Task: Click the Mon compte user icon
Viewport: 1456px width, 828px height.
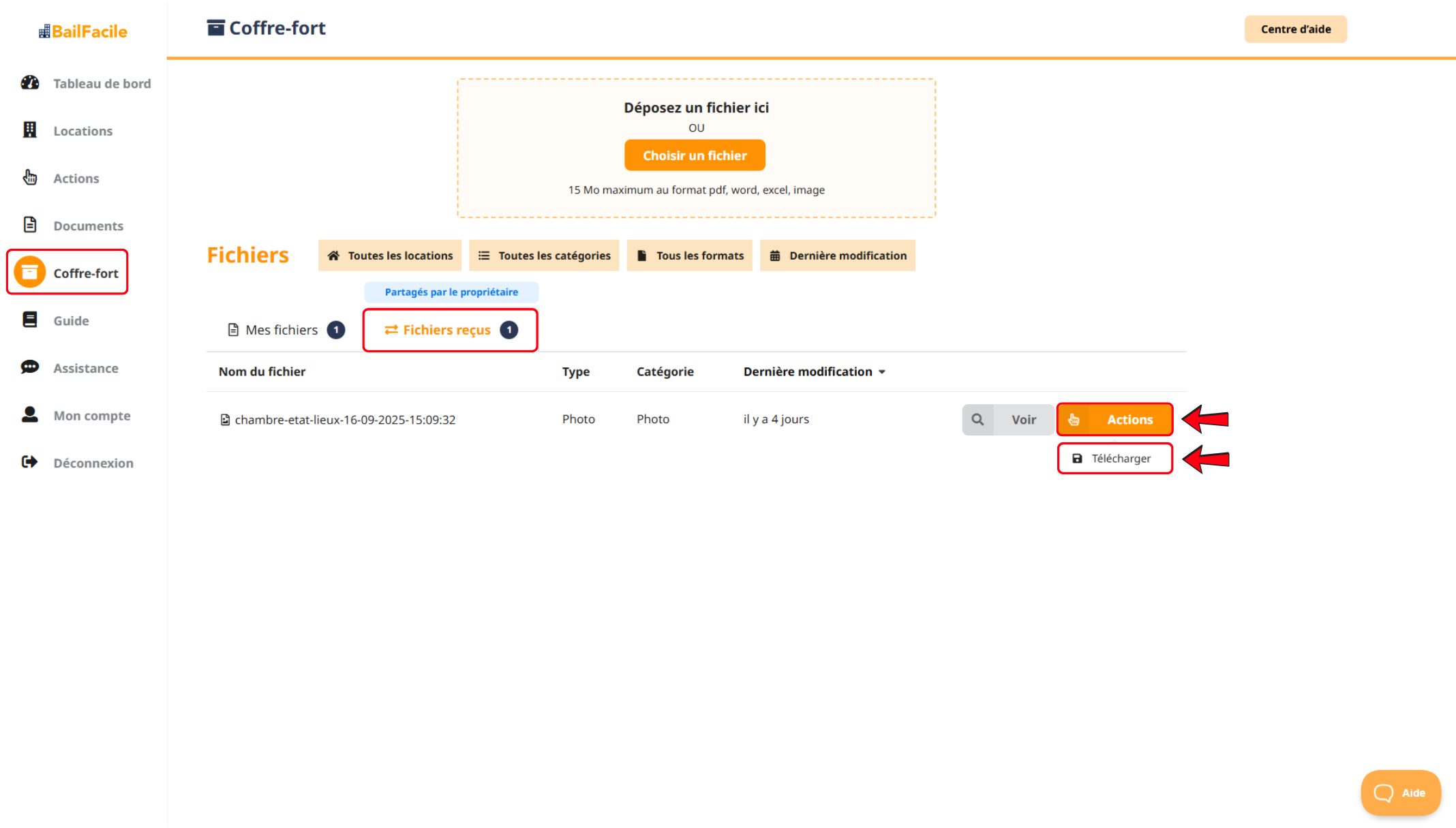Action: pyautogui.click(x=30, y=415)
